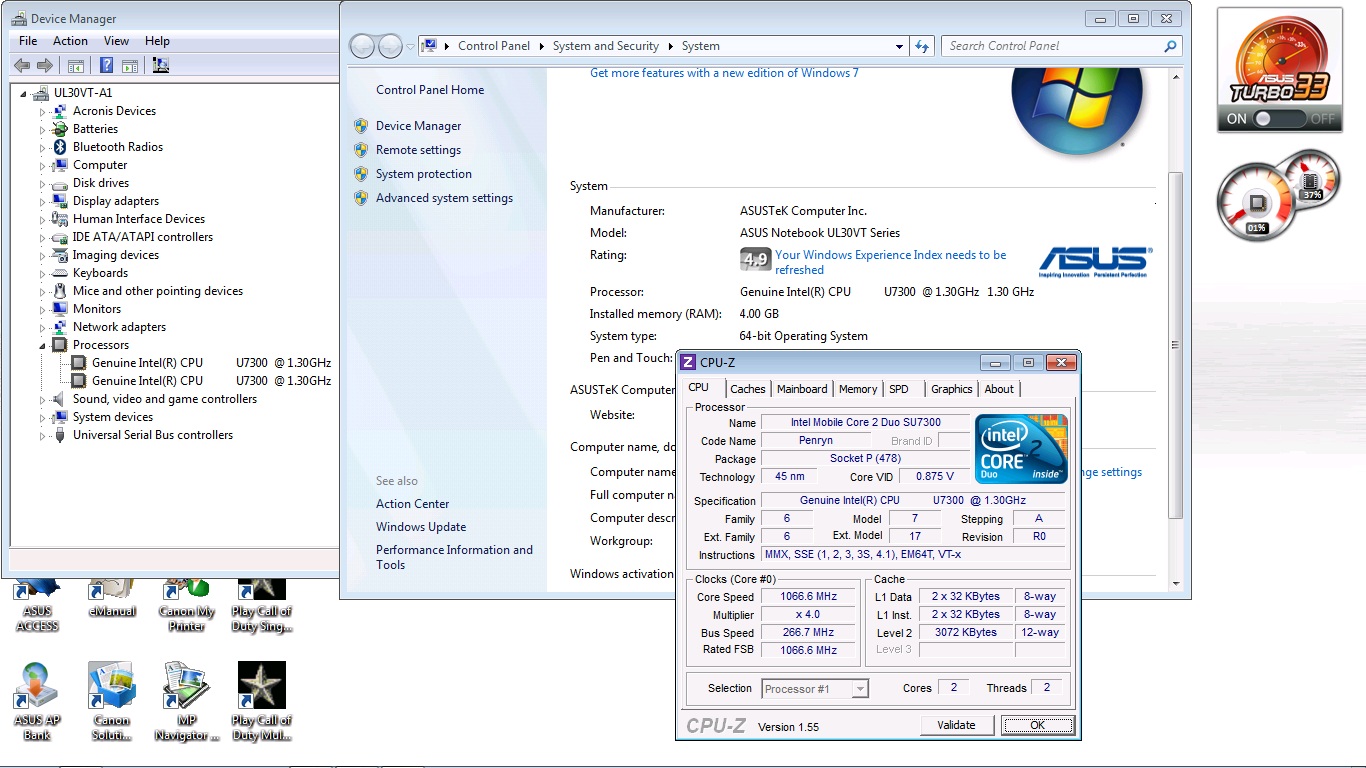Refresh the Control Panel address bar
The height and width of the screenshot is (768, 1366).
(x=922, y=46)
